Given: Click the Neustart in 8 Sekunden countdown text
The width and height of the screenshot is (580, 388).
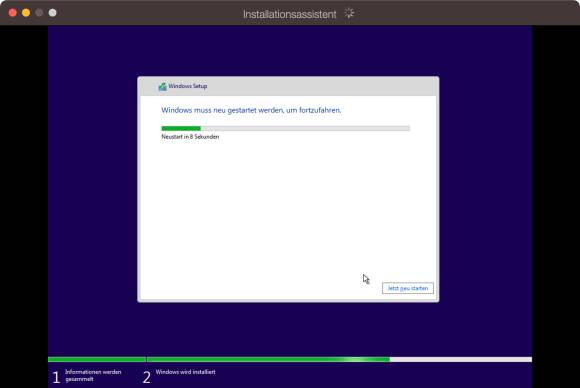Looking at the screenshot, I should 190,136.
